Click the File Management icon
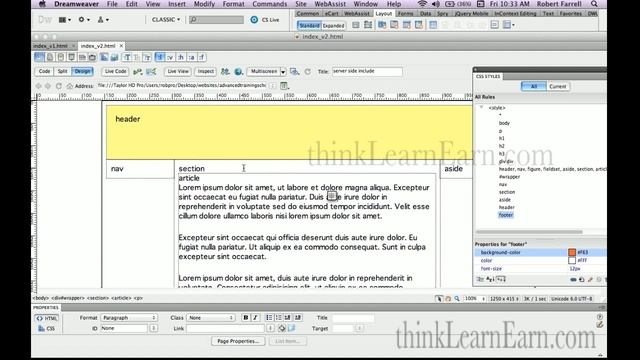 (x=225, y=71)
